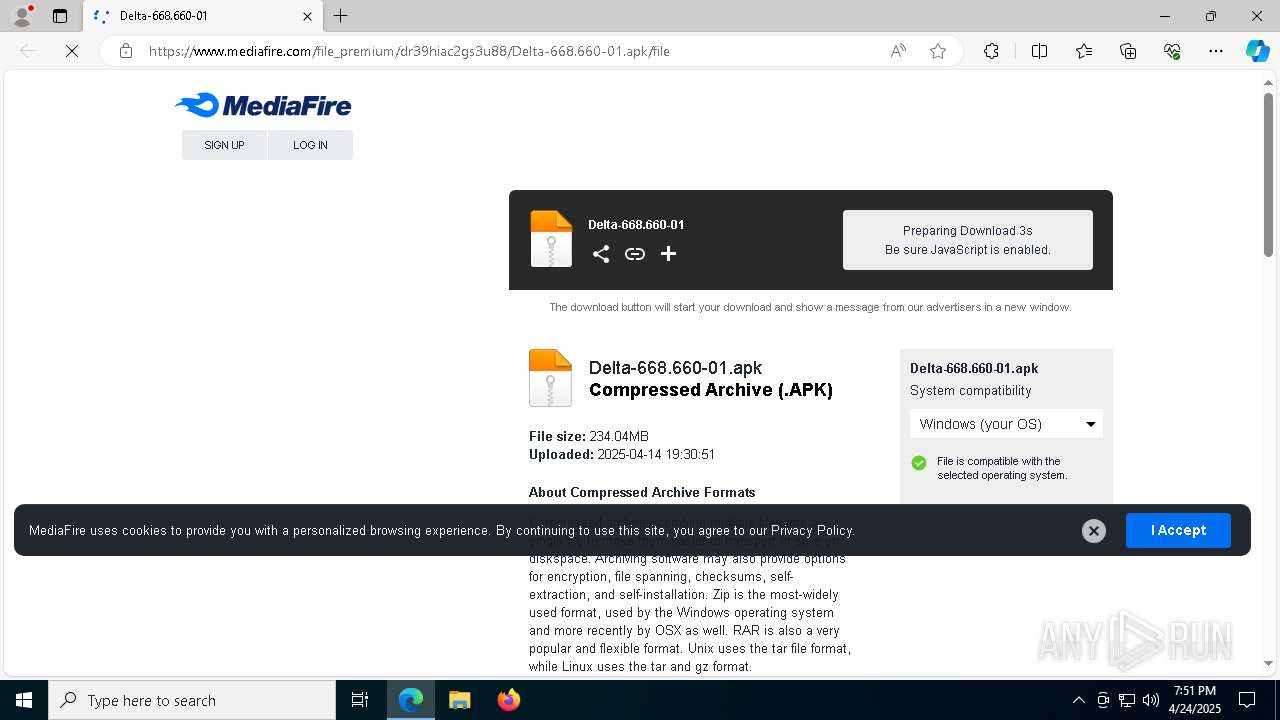Viewport: 1280px width, 720px height.
Task: Click the Delta-668.660-01 header title
Action: coord(636,225)
